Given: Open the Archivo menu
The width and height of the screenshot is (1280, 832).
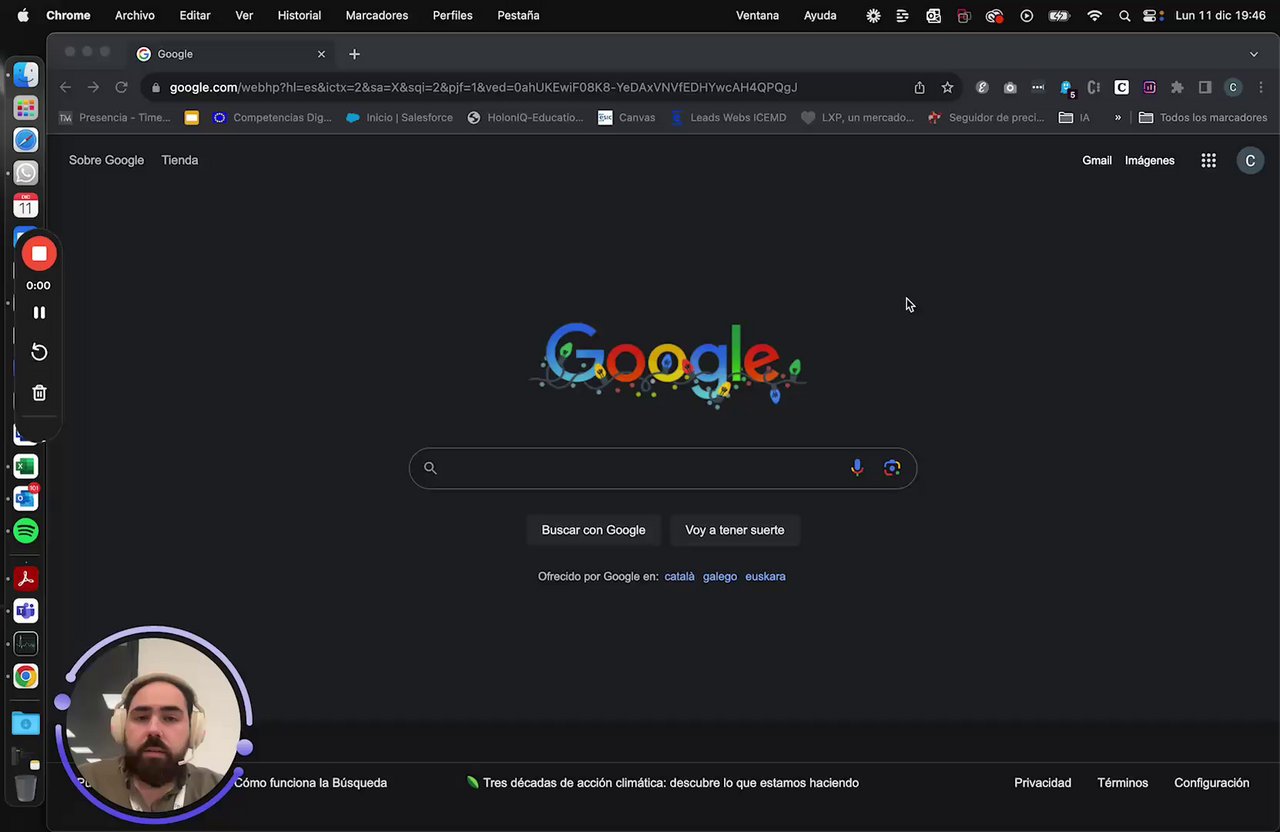Looking at the screenshot, I should [135, 15].
